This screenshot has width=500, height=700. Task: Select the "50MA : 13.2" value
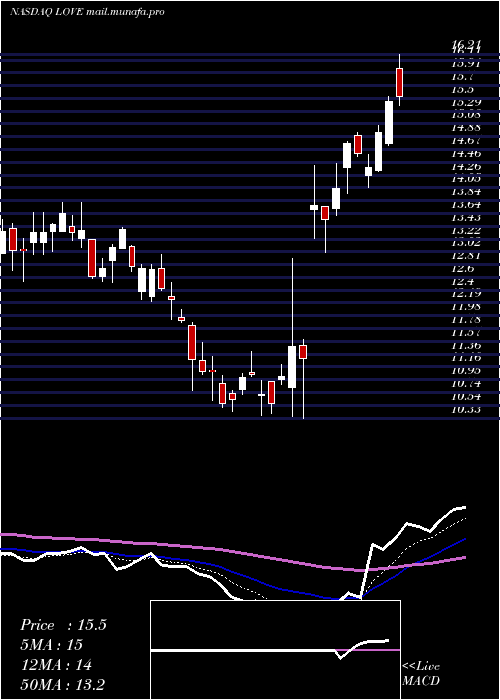[62, 684]
